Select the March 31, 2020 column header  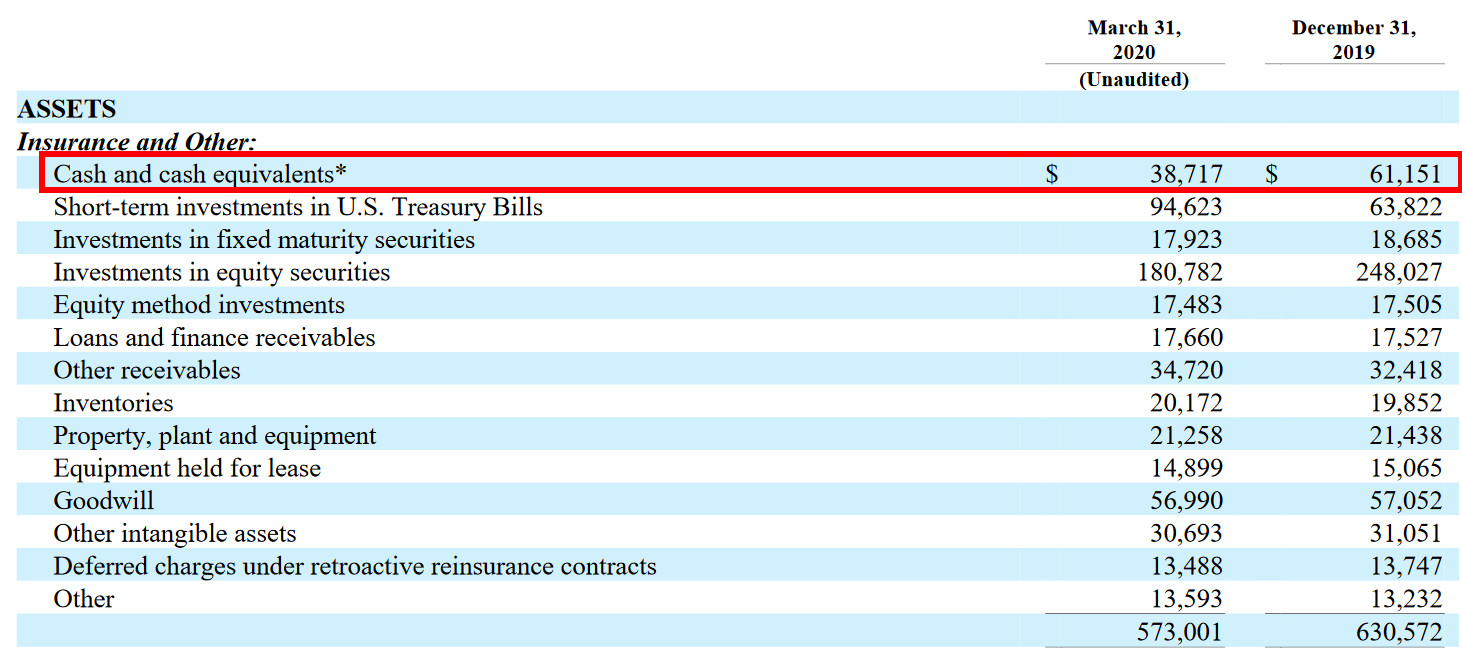[x=1133, y=40]
